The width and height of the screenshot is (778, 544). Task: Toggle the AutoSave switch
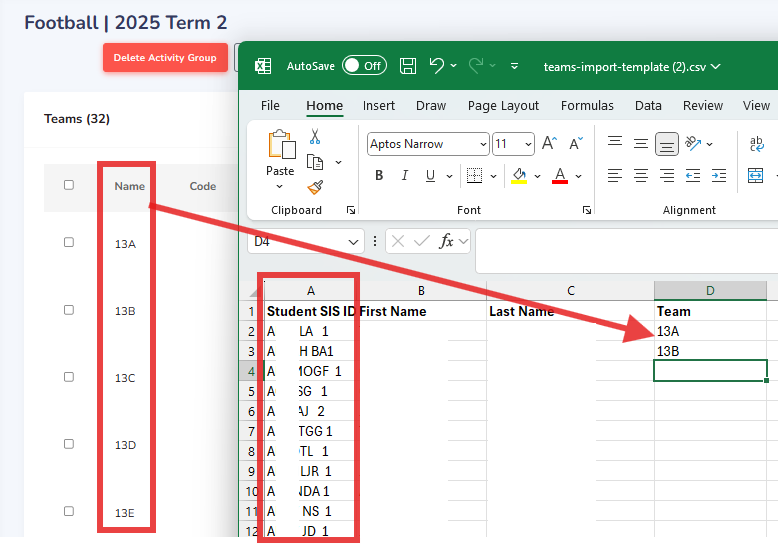(364, 66)
